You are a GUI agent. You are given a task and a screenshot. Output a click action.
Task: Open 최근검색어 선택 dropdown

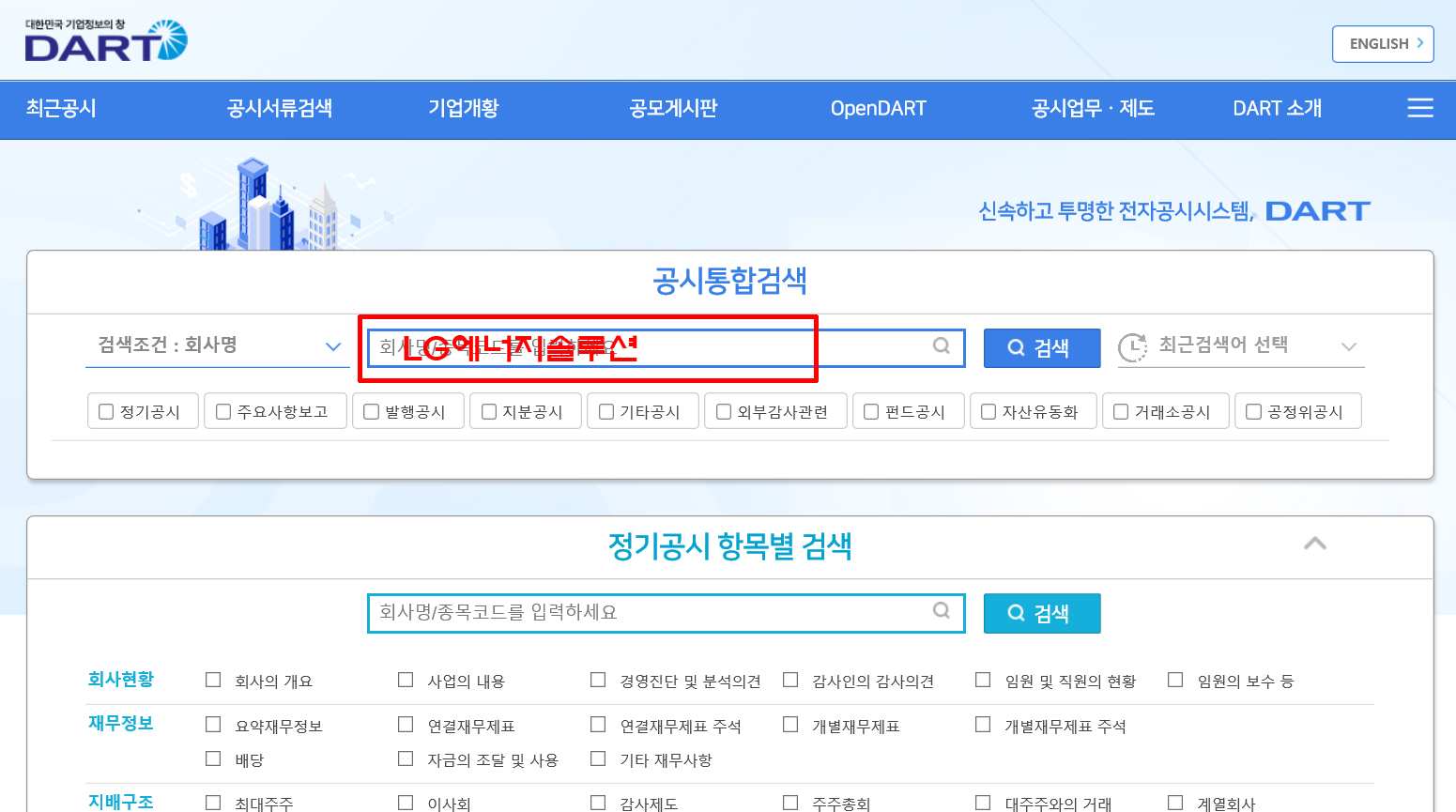pos(1241,345)
